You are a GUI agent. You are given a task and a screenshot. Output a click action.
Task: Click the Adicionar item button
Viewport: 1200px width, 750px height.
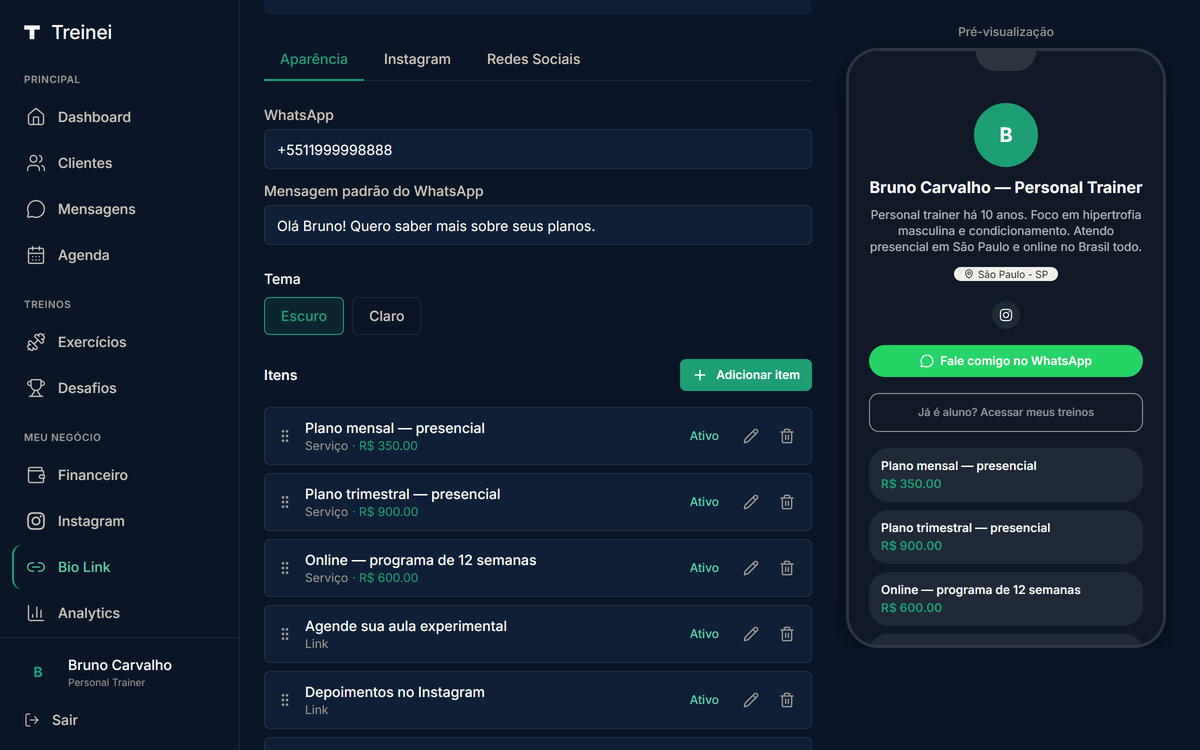[x=746, y=375]
